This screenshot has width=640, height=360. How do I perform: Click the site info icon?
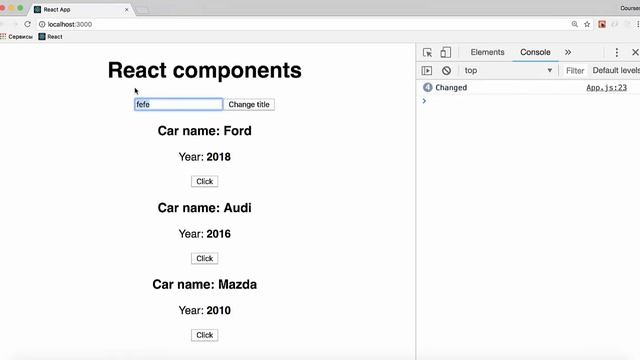42,24
